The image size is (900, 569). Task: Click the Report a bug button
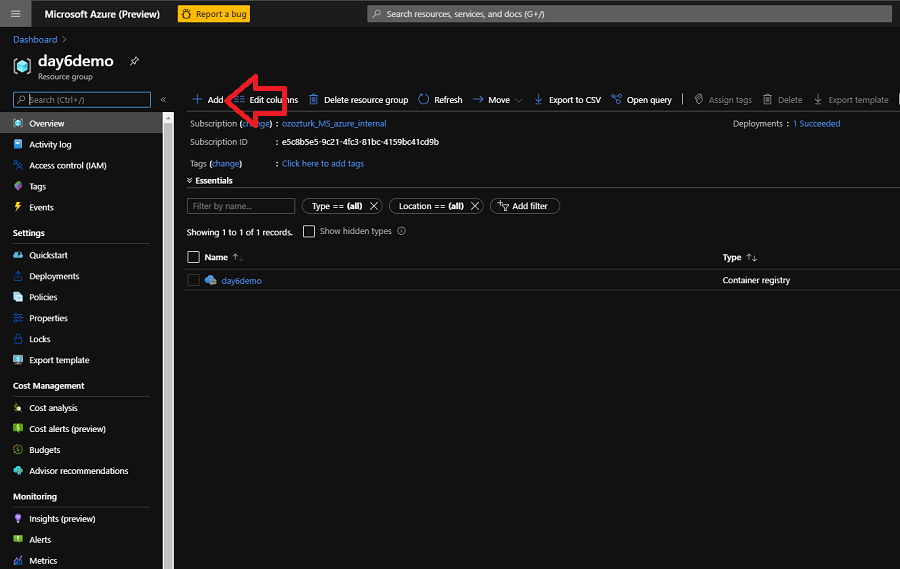(214, 14)
